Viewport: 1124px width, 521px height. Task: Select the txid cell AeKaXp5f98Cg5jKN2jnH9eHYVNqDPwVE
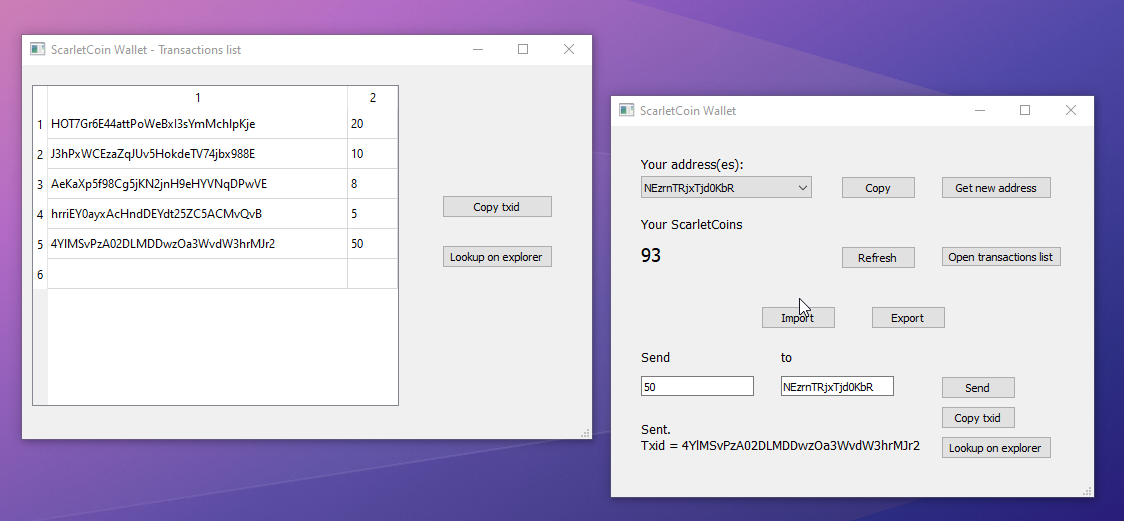coord(197,184)
